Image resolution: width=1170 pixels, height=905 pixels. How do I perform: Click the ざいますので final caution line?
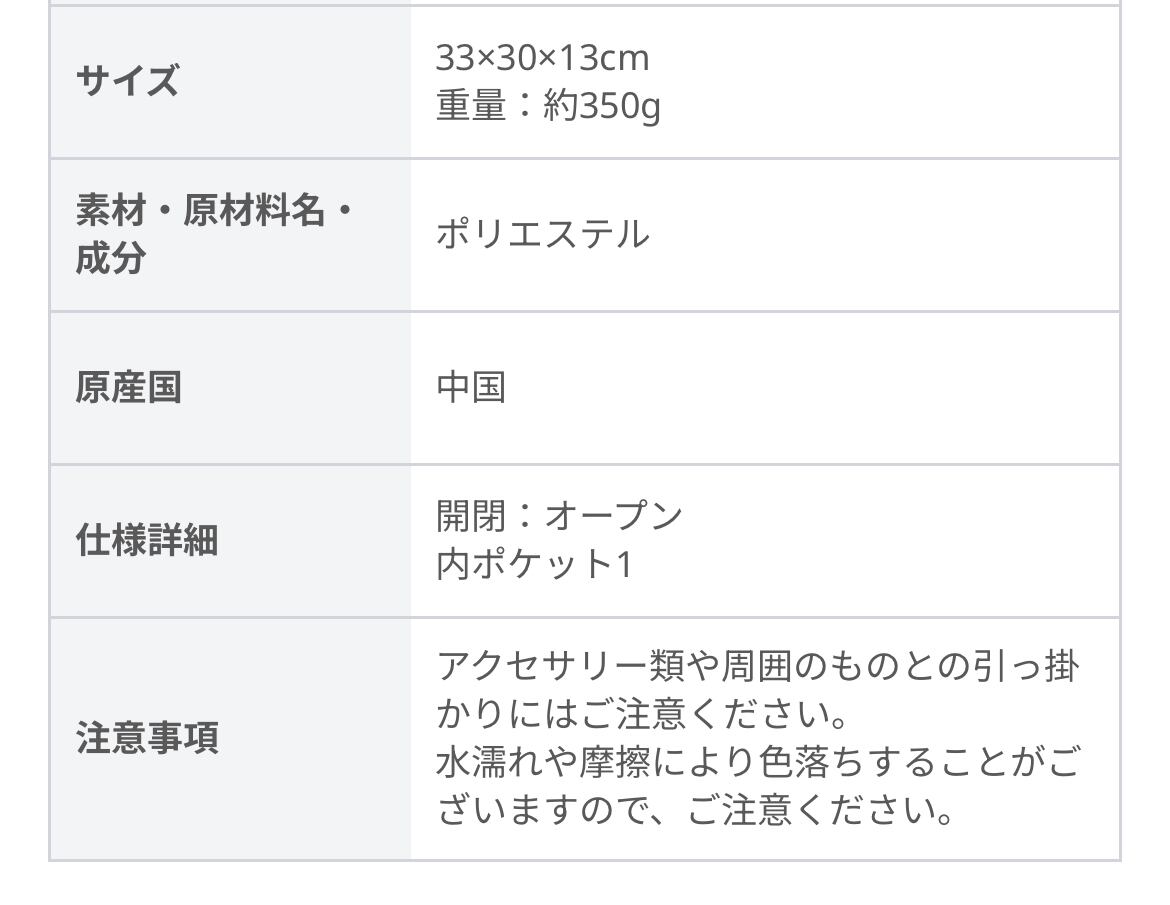point(692,811)
